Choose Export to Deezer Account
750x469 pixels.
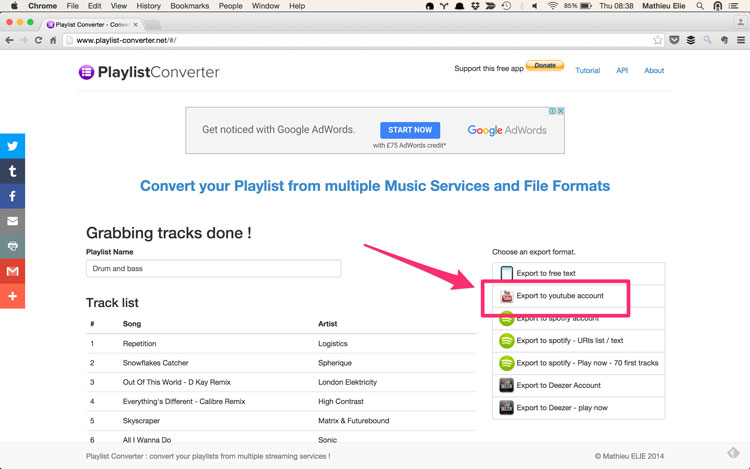[578, 385]
